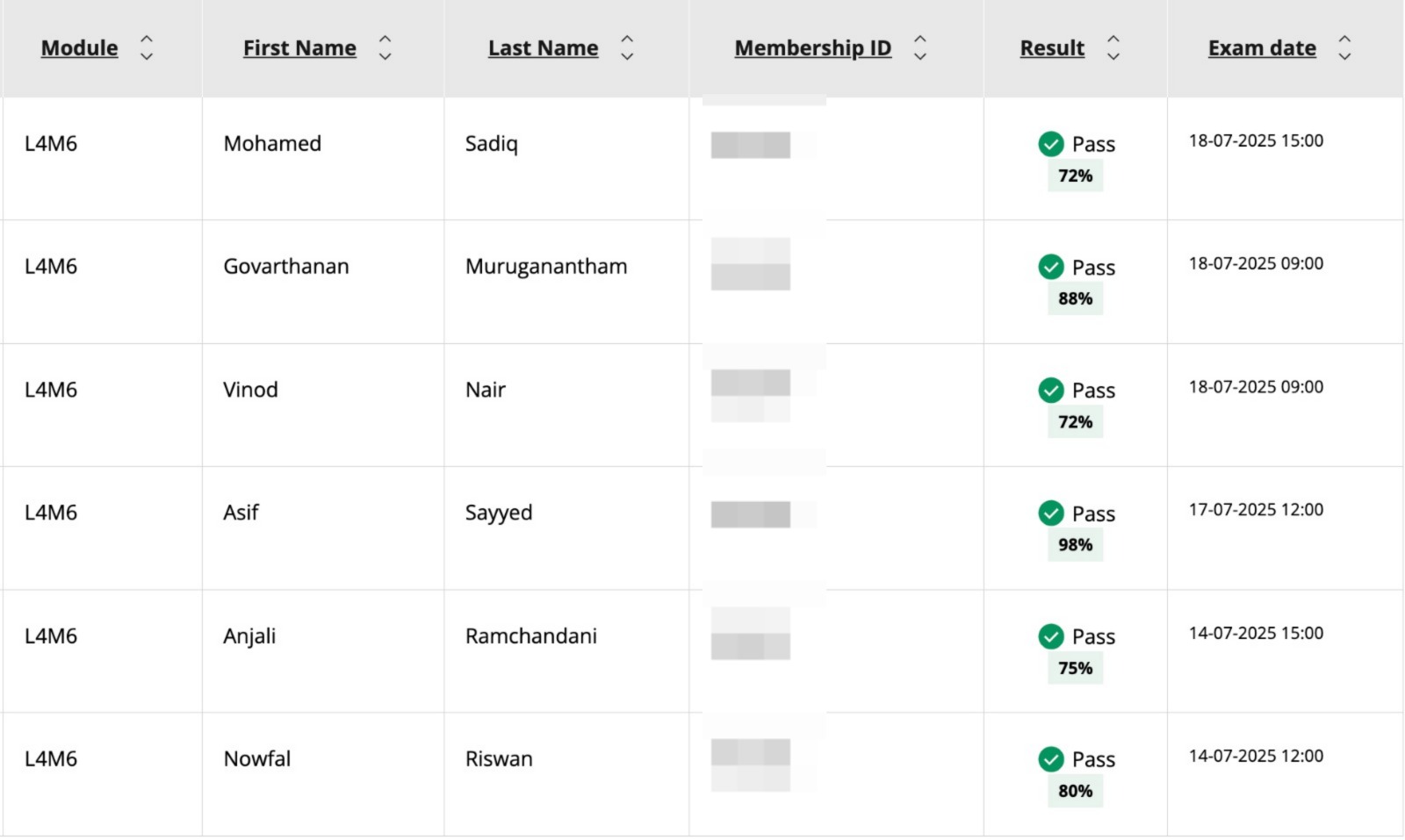Click the Pass checkmark beside Asif Sayyed
1405x840 pixels.
point(1050,513)
